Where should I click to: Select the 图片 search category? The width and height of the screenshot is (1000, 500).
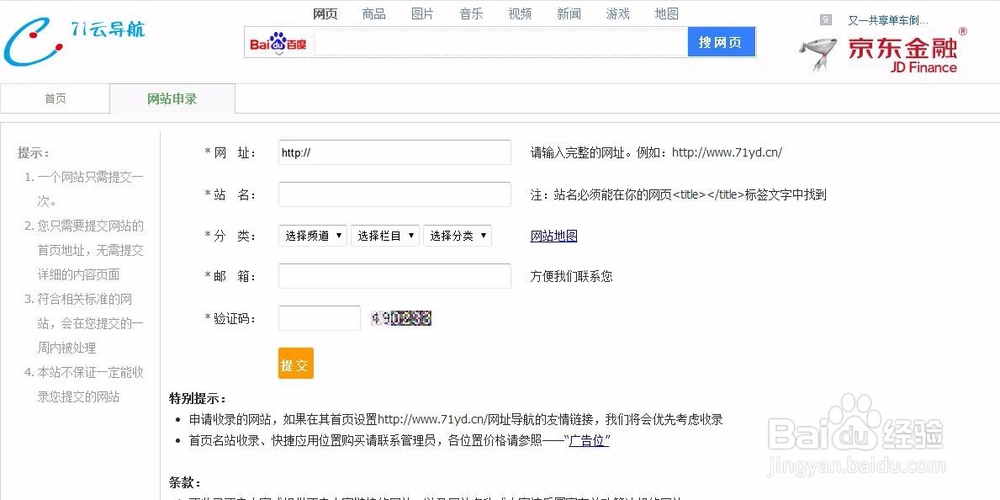coord(422,13)
